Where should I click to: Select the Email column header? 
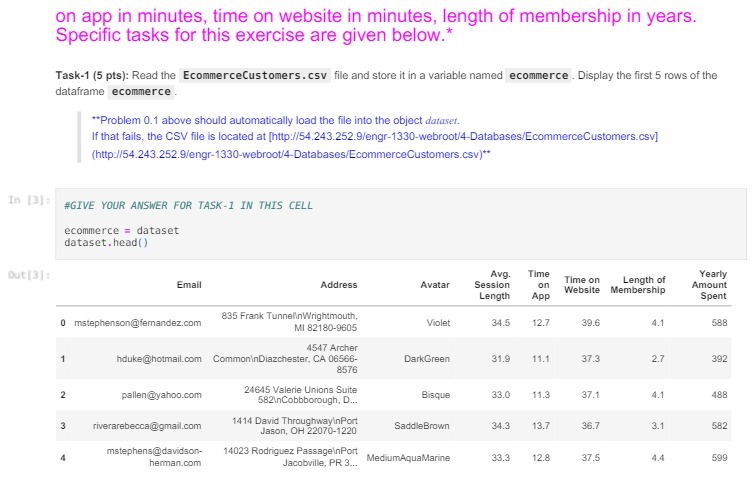[x=189, y=285]
